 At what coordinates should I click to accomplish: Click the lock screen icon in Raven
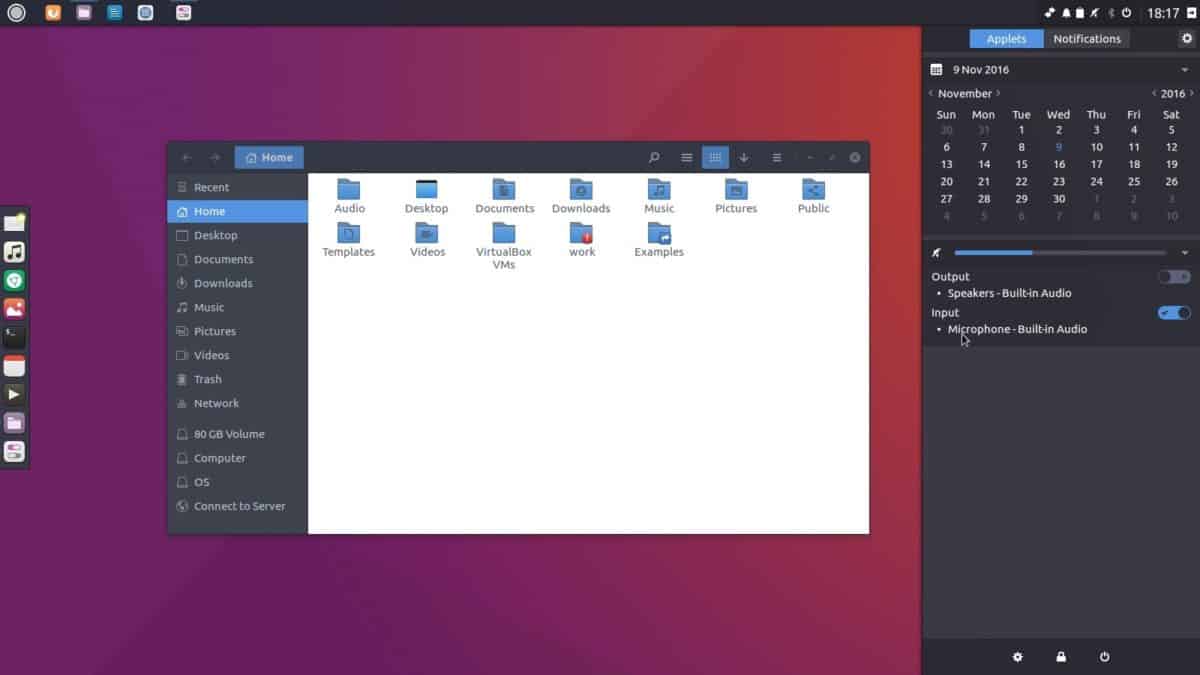tap(1060, 657)
